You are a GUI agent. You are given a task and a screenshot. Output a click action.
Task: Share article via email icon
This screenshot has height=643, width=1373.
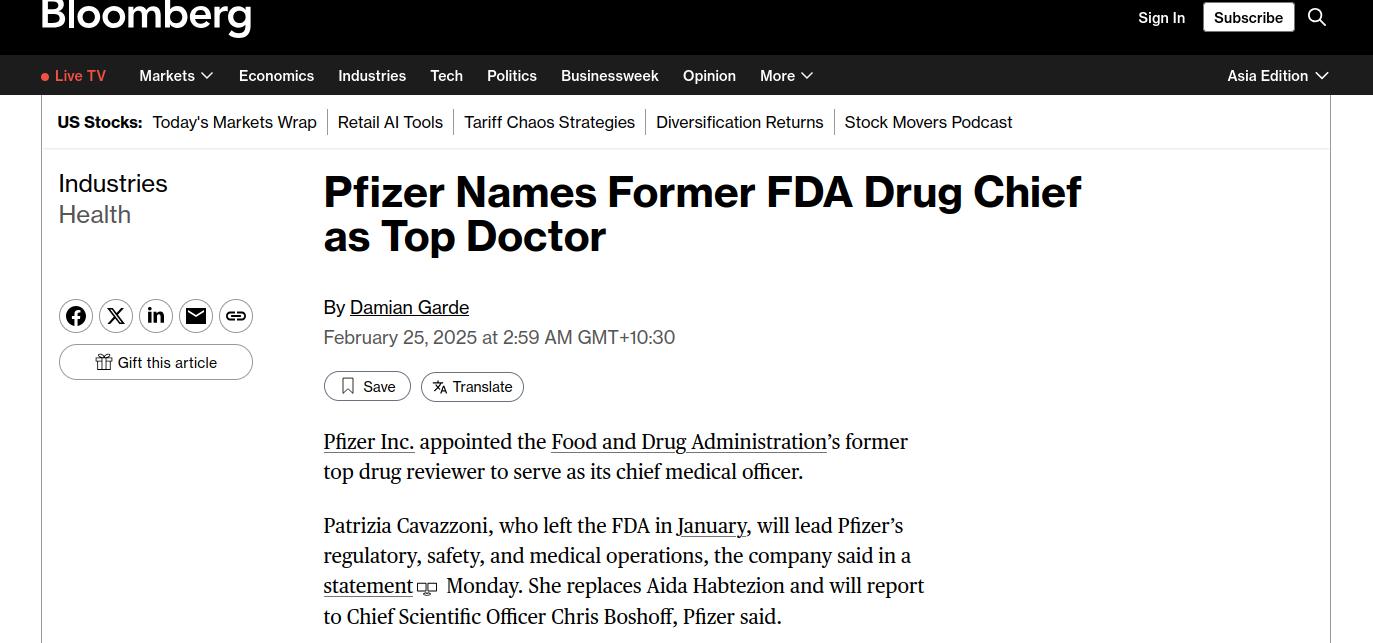click(x=196, y=316)
